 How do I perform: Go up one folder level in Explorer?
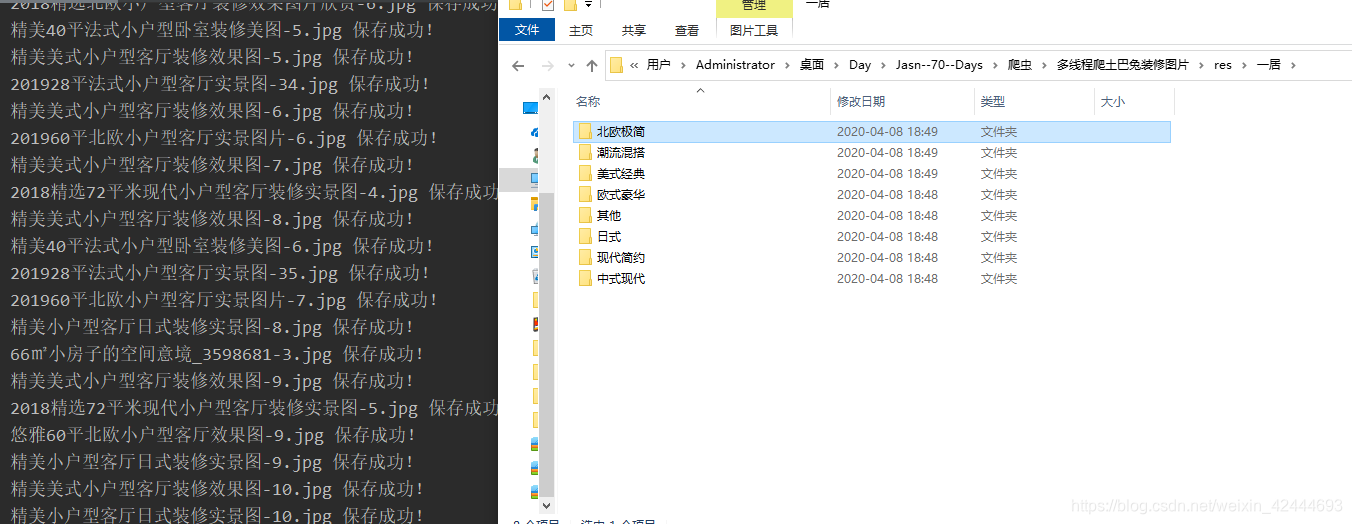(592, 65)
